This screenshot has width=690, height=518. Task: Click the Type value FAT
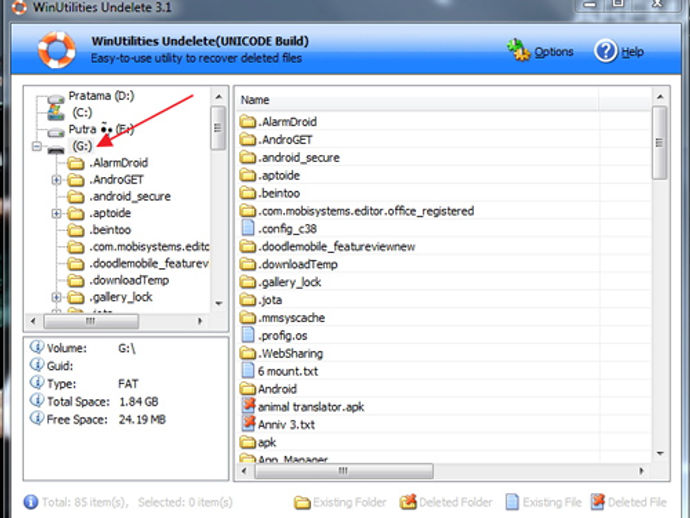click(x=128, y=384)
